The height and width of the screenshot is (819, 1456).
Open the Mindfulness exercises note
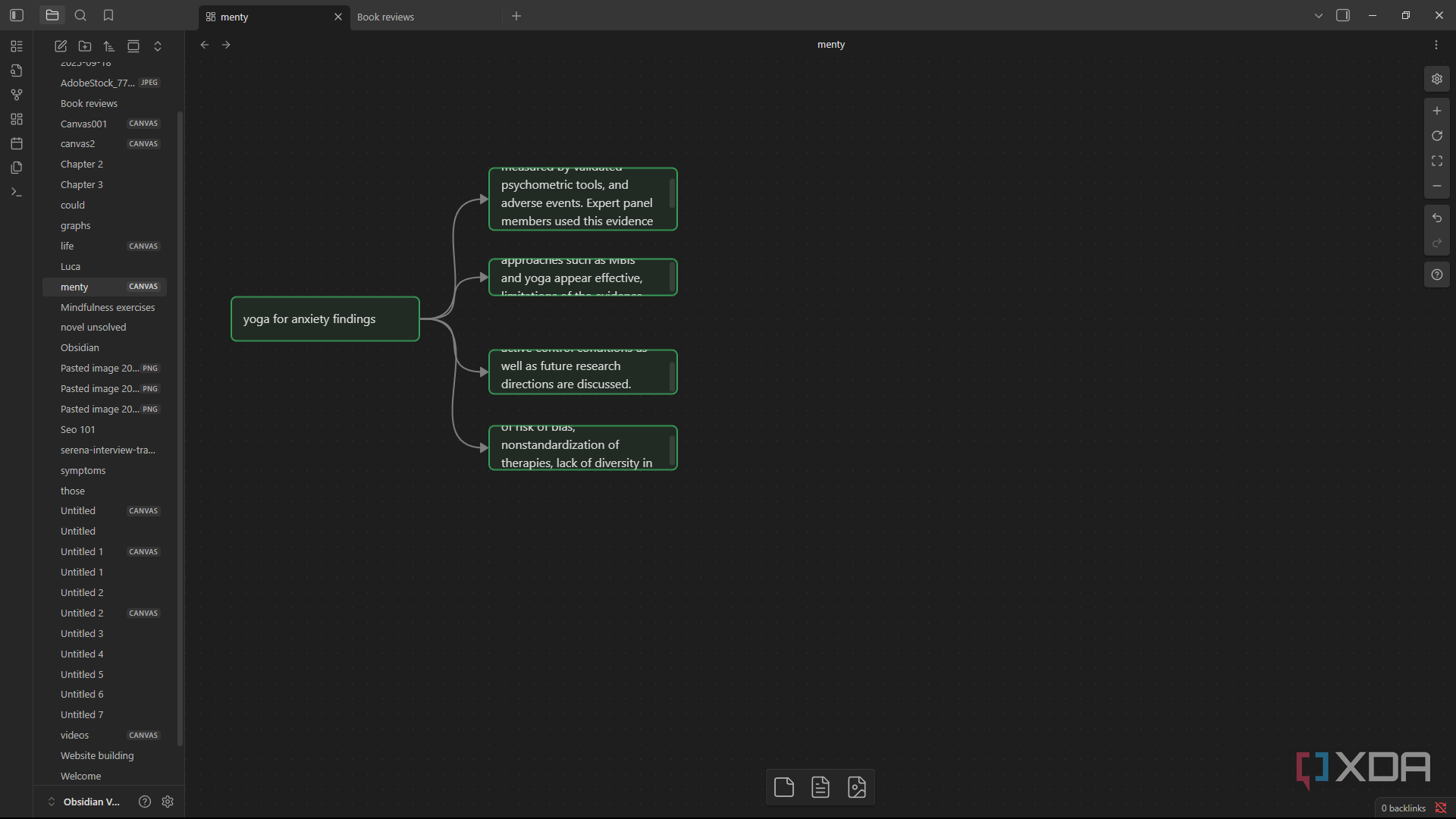tap(108, 307)
